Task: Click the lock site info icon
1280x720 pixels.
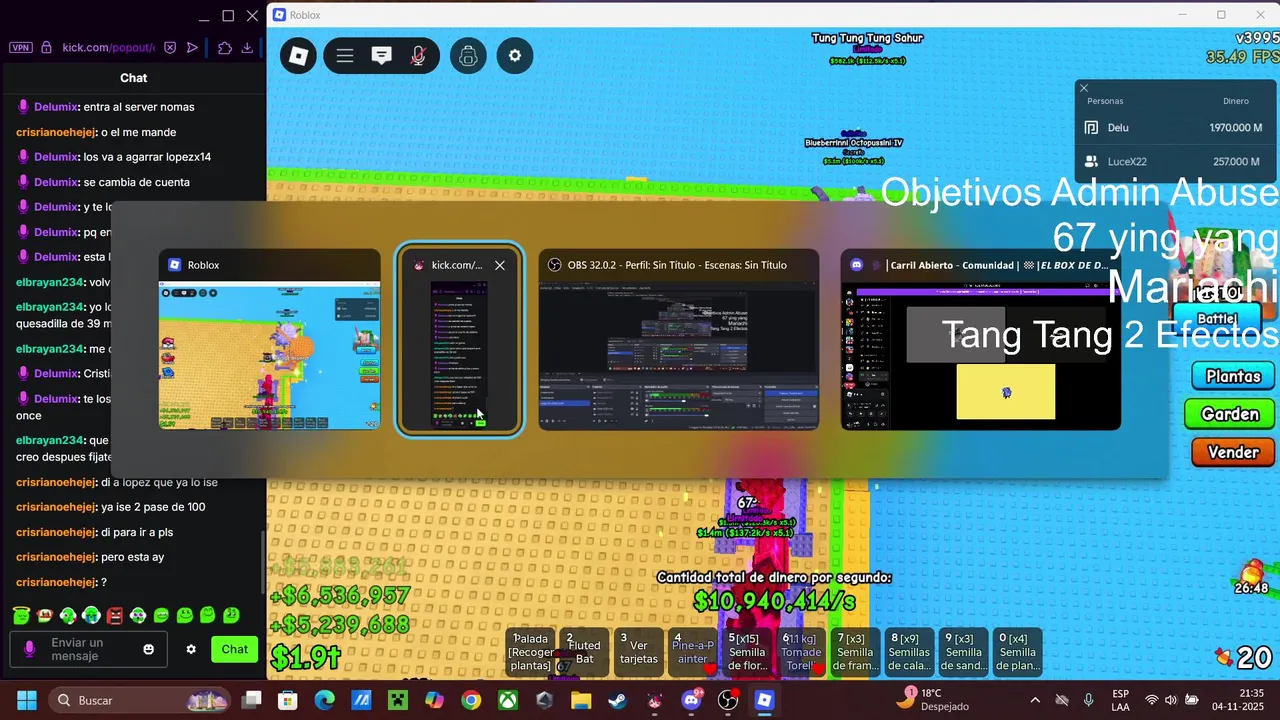Action: click(x=46, y=47)
